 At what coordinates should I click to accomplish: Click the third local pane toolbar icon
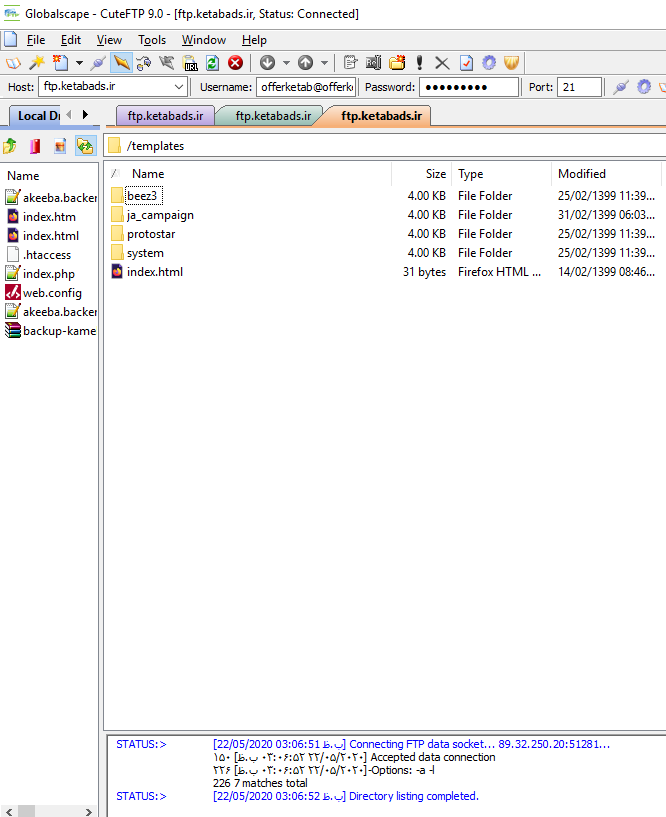(60, 146)
